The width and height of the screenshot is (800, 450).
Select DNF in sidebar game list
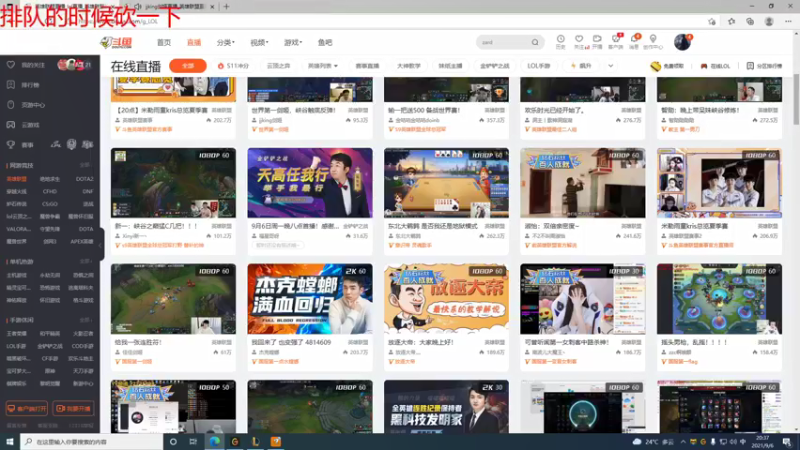point(88,191)
